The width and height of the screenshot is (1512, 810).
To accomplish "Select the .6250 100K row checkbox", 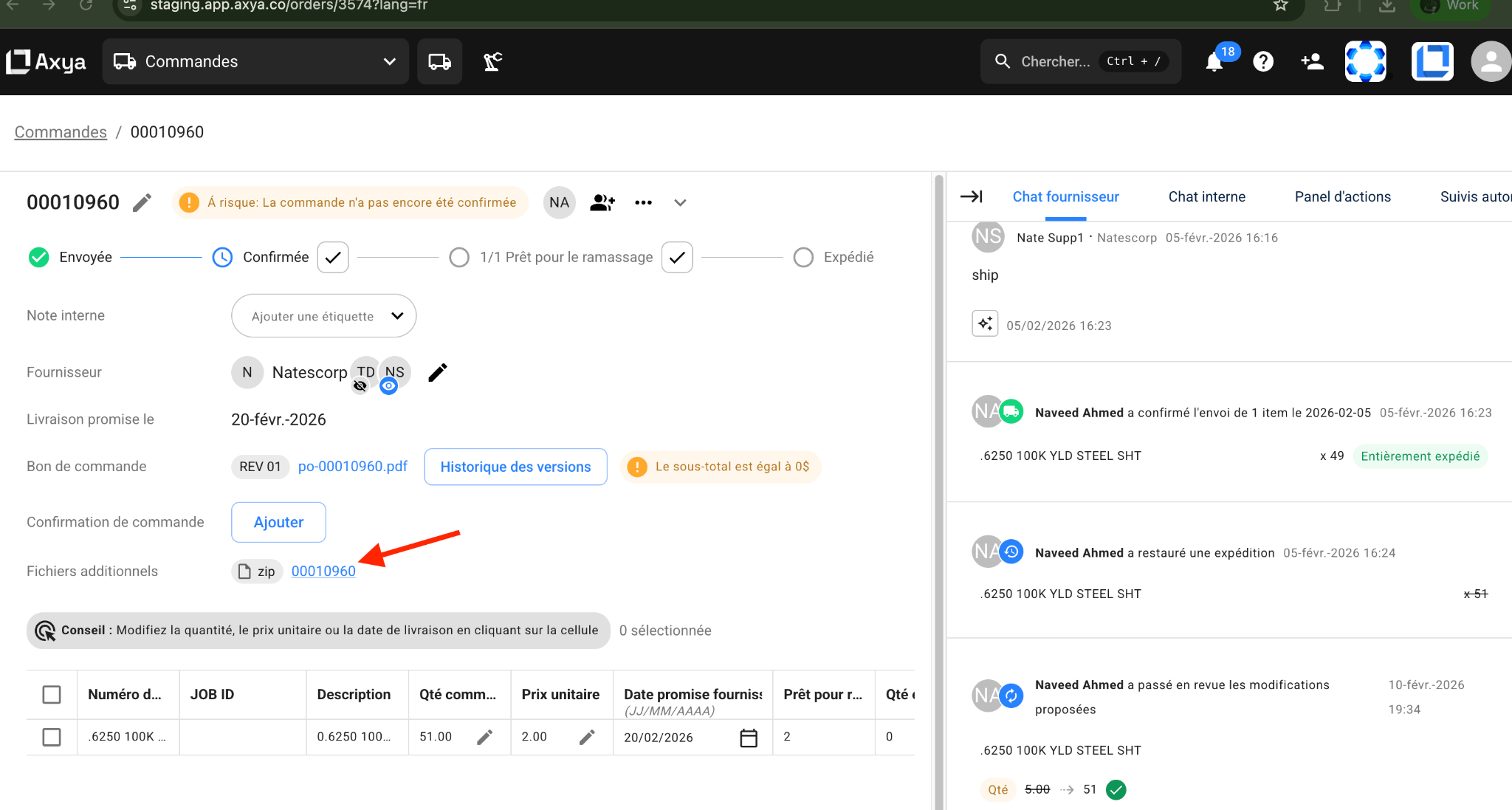I will coord(52,737).
